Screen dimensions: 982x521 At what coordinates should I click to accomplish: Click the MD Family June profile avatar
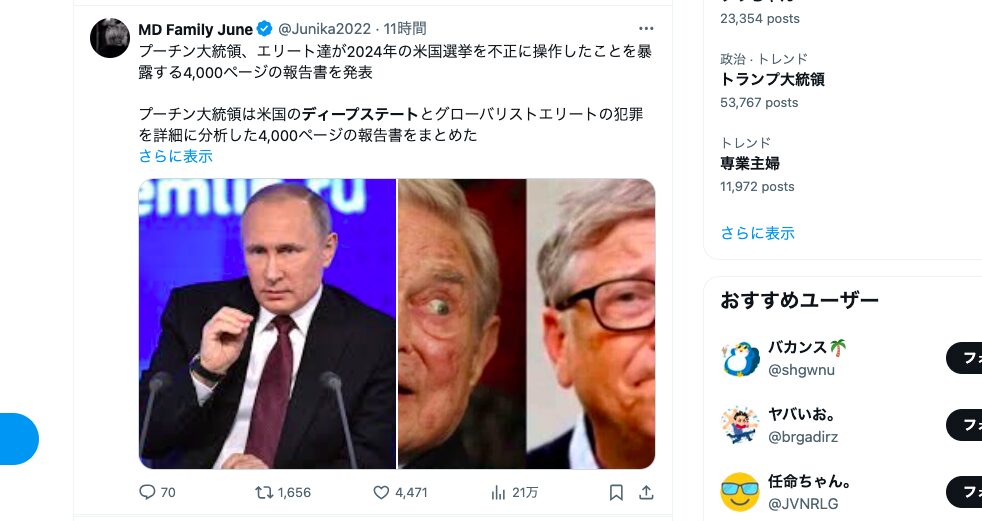[x=110, y=38]
